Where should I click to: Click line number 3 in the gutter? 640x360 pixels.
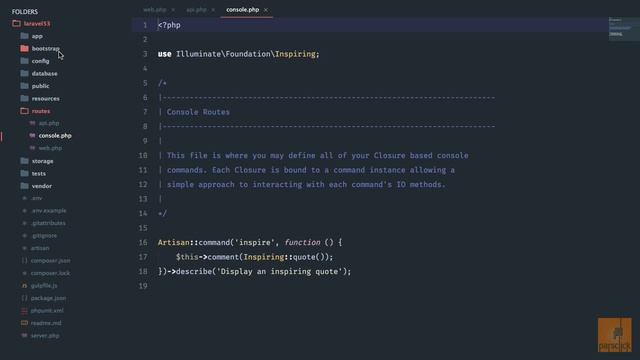[x=145, y=54]
